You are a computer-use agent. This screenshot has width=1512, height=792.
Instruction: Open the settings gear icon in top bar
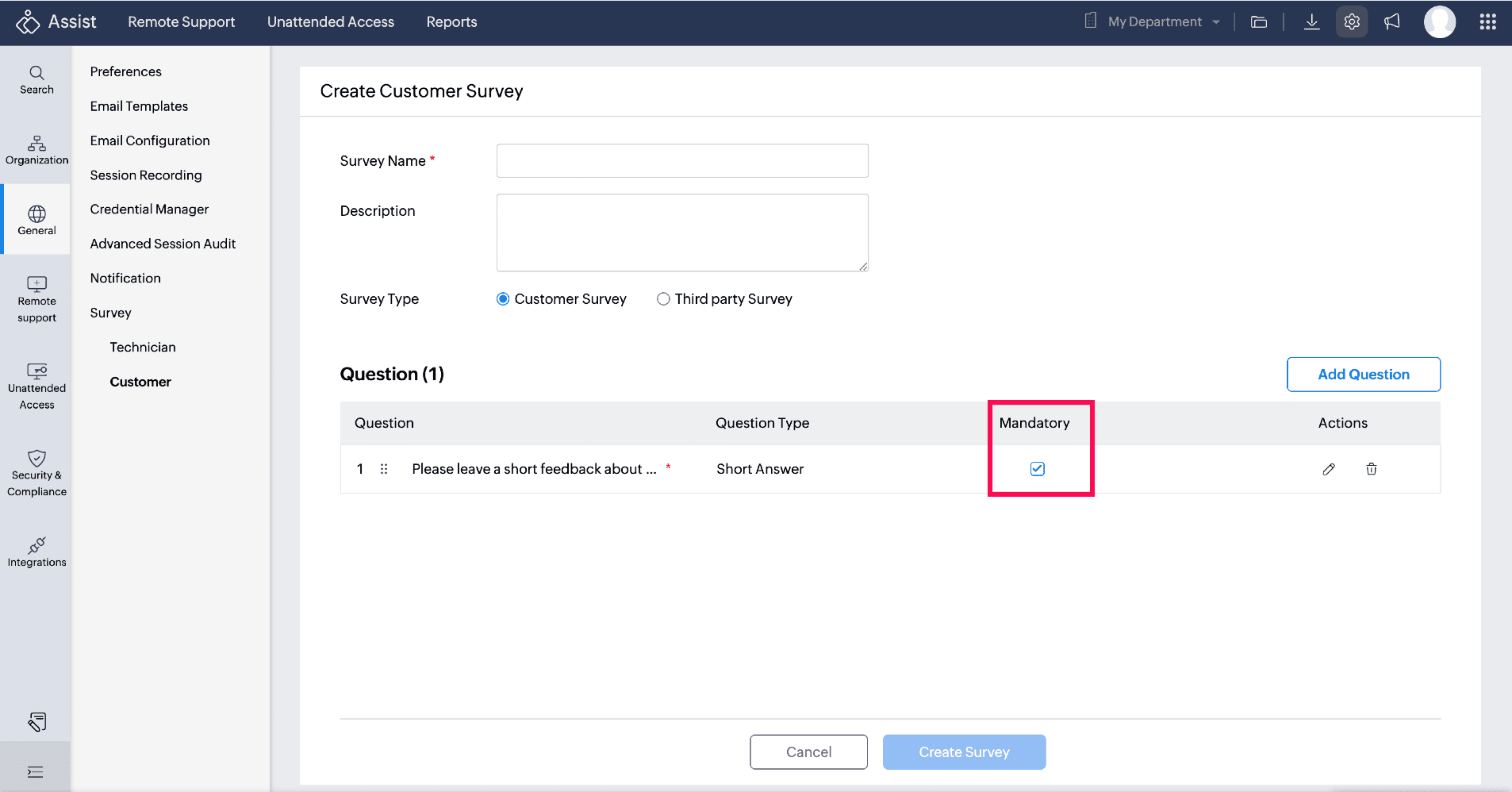(1352, 22)
